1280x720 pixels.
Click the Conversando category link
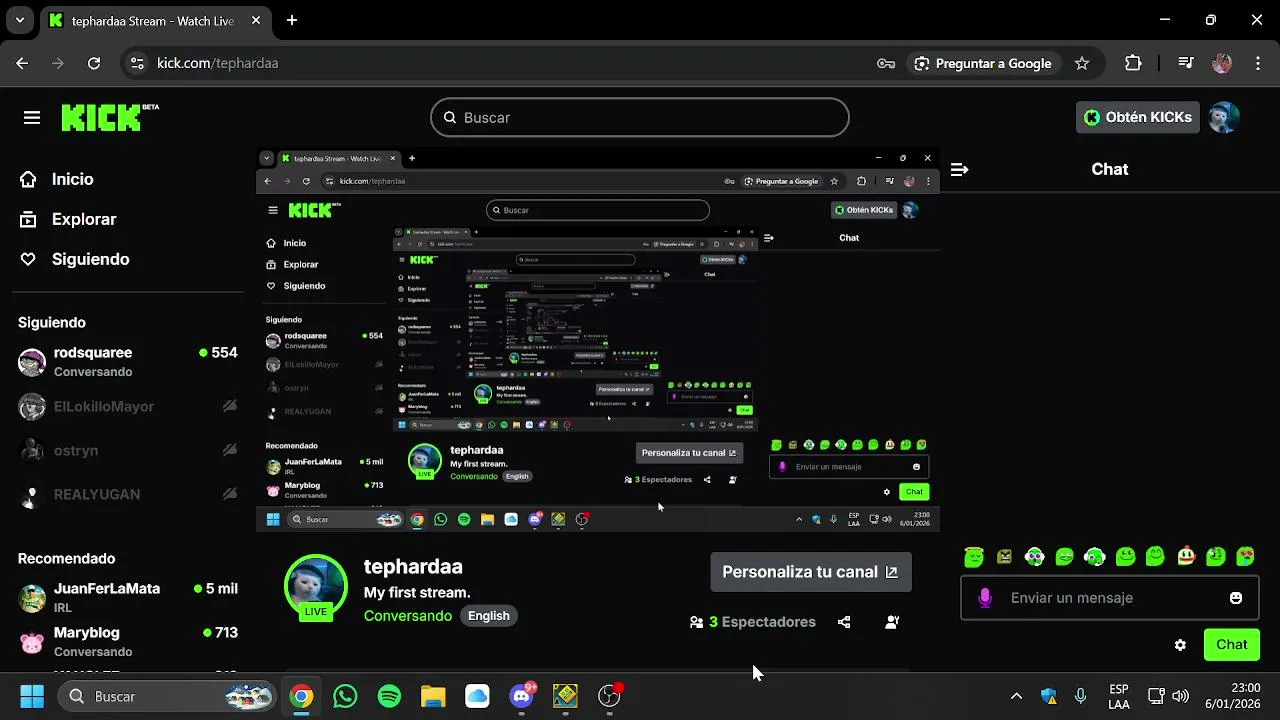pos(408,616)
